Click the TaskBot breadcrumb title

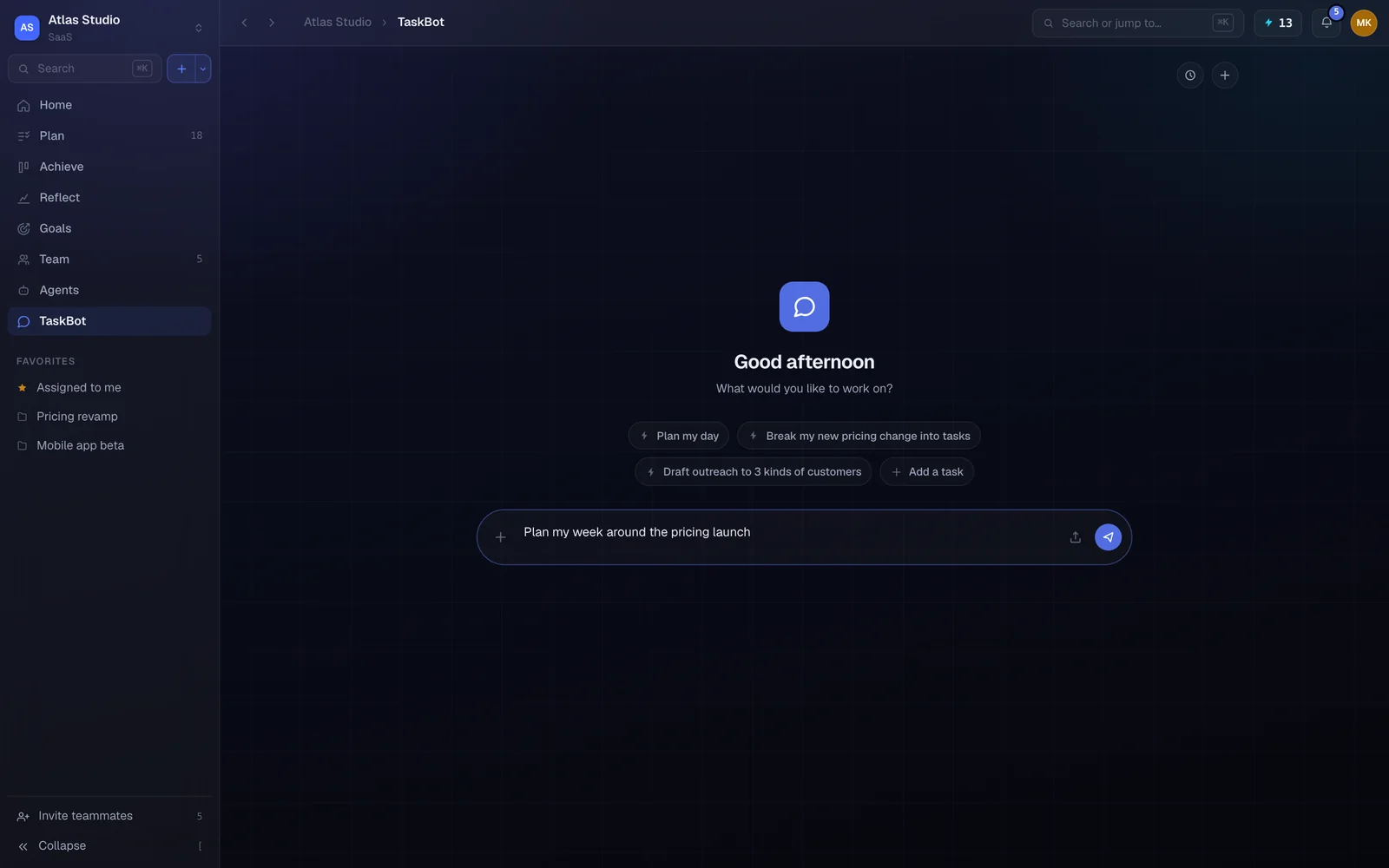click(421, 23)
